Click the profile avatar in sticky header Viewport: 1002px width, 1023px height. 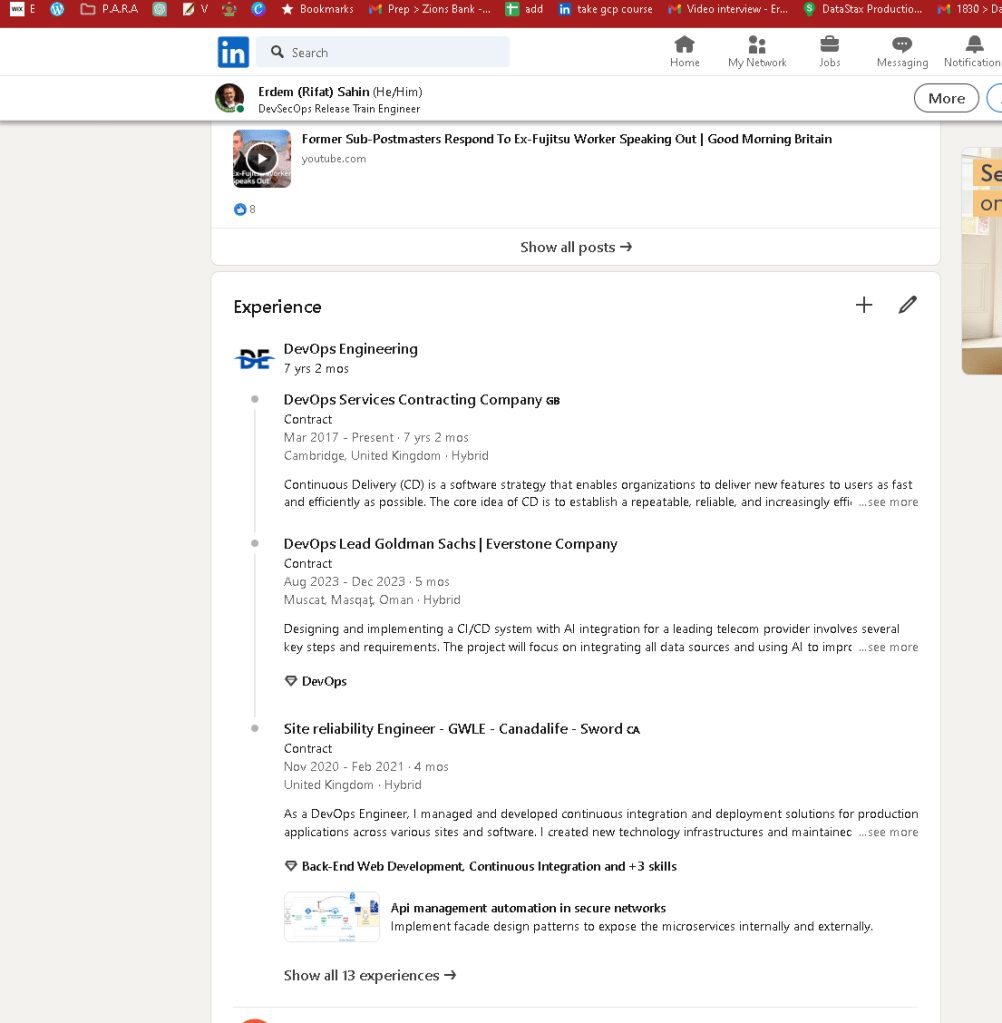pyautogui.click(x=230, y=98)
